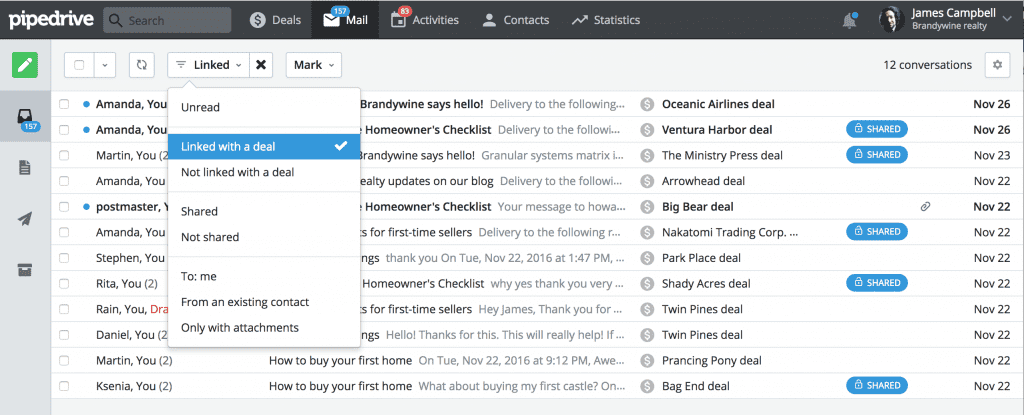Open the notifications bell
The width and height of the screenshot is (1024, 415).
pyautogui.click(x=849, y=20)
